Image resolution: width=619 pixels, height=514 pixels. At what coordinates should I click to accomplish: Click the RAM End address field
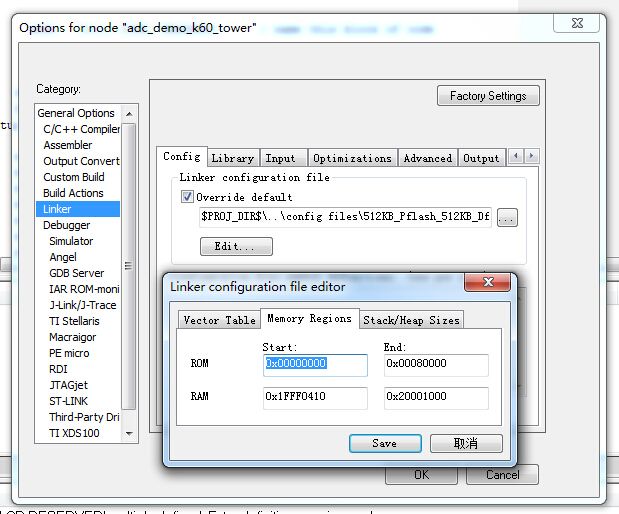pyautogui.click(x=436, y=398)
